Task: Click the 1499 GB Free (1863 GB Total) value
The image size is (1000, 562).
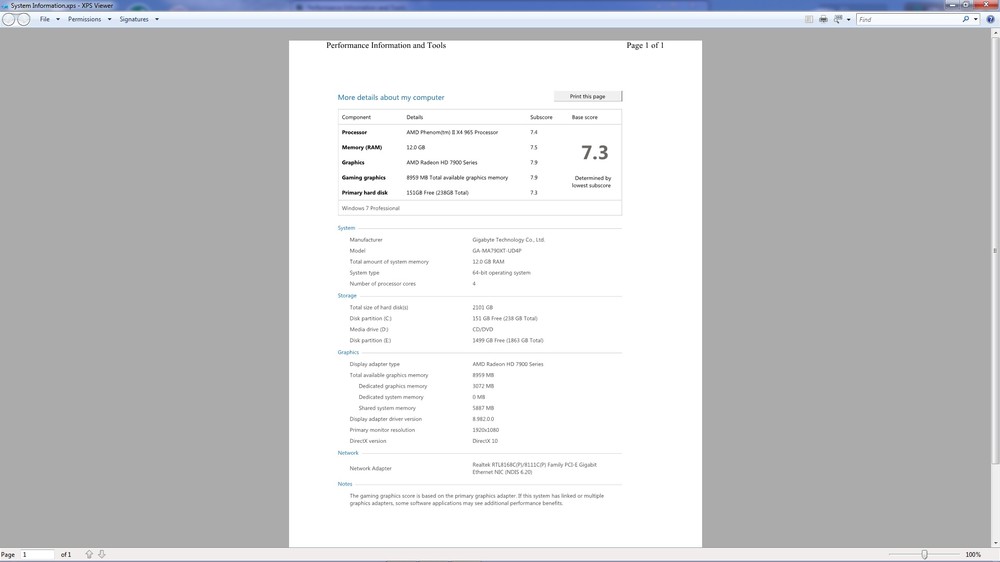Action: point(508,341)
